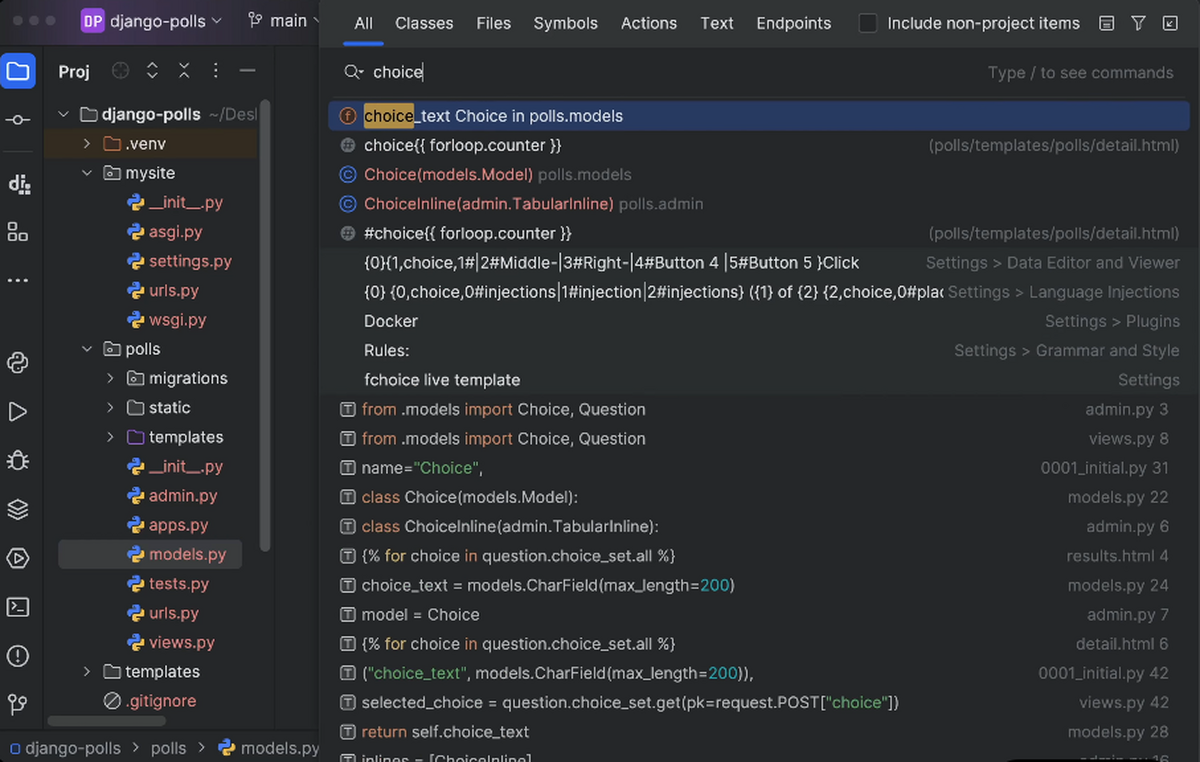Open settings.py in the project tree

(190, 261)
